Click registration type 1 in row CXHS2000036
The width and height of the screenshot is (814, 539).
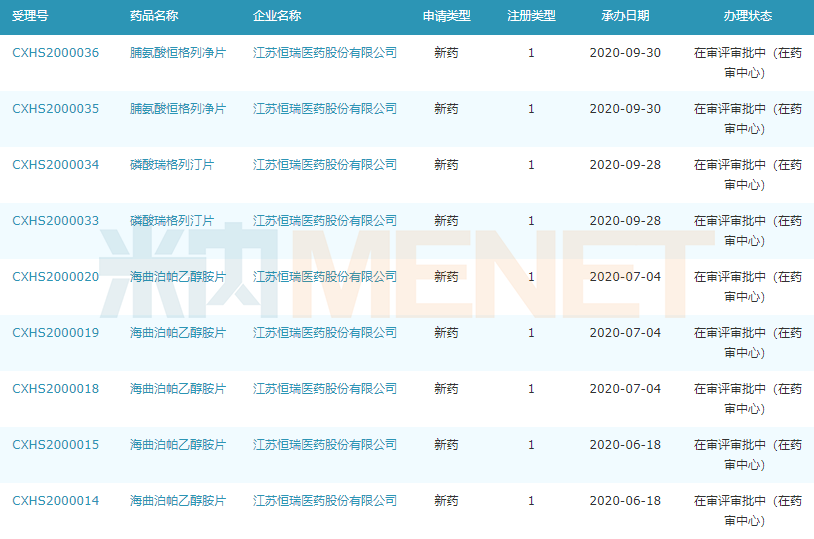(531, 52)
